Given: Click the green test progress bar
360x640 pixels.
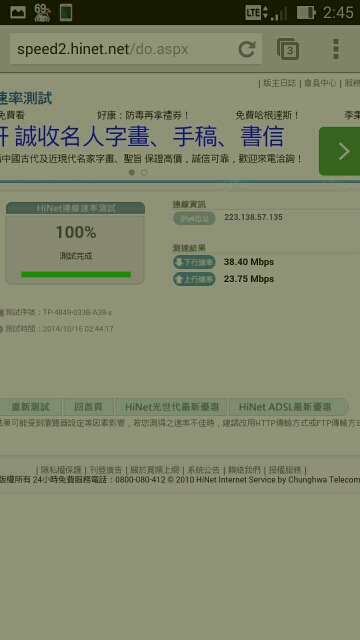Looking at the screenshot, I should point(76,274).
